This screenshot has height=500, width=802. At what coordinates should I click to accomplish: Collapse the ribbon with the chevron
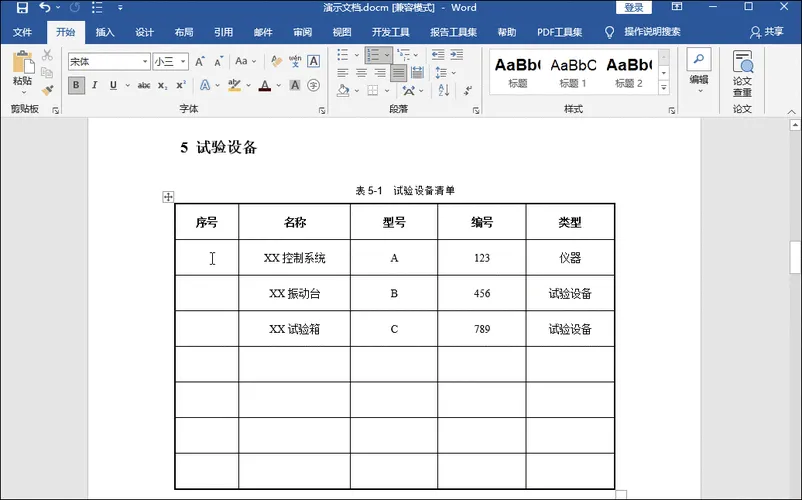[x=791, y=111]
